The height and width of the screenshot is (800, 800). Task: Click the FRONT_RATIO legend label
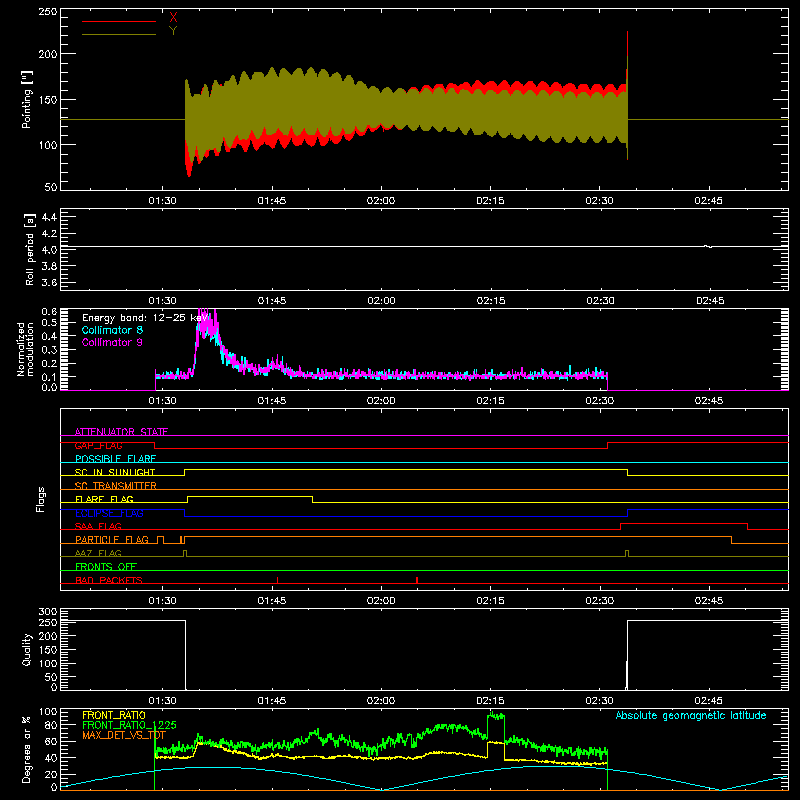coord(114,715)
